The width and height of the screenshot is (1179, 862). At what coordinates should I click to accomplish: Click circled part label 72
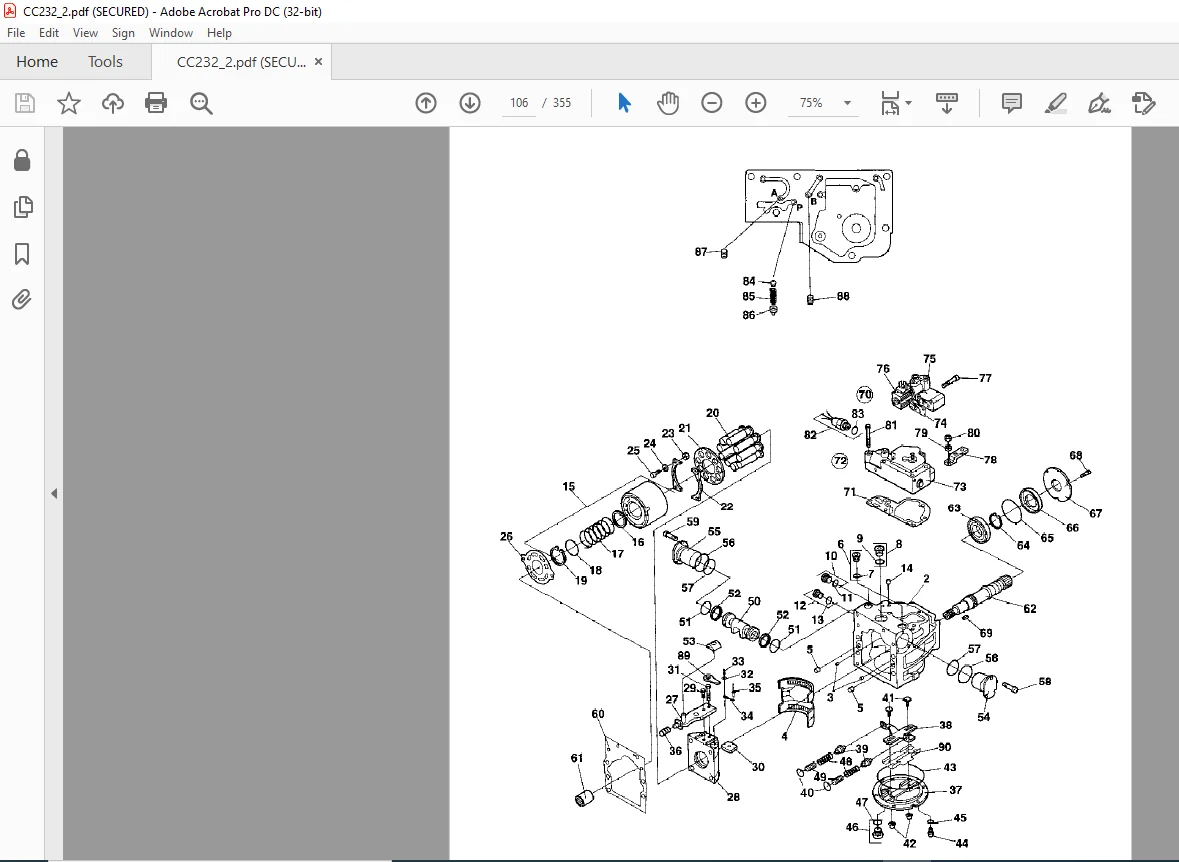(840, 460)
